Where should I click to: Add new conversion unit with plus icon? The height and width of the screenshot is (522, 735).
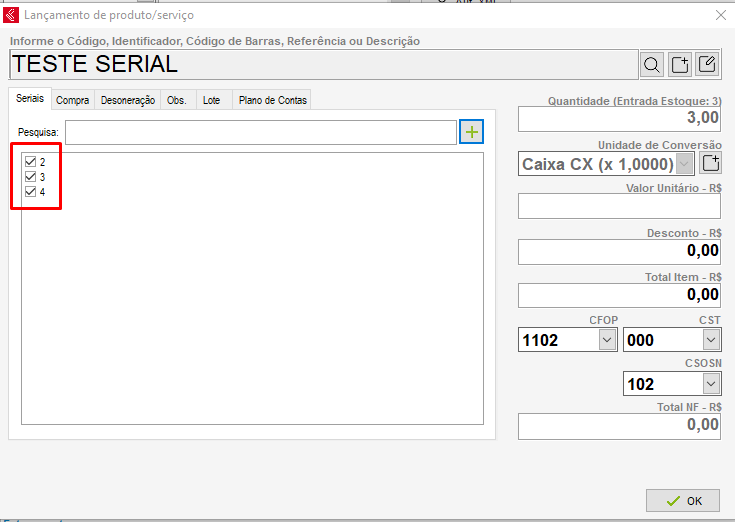pyautogui.click(x=710, y=163)
